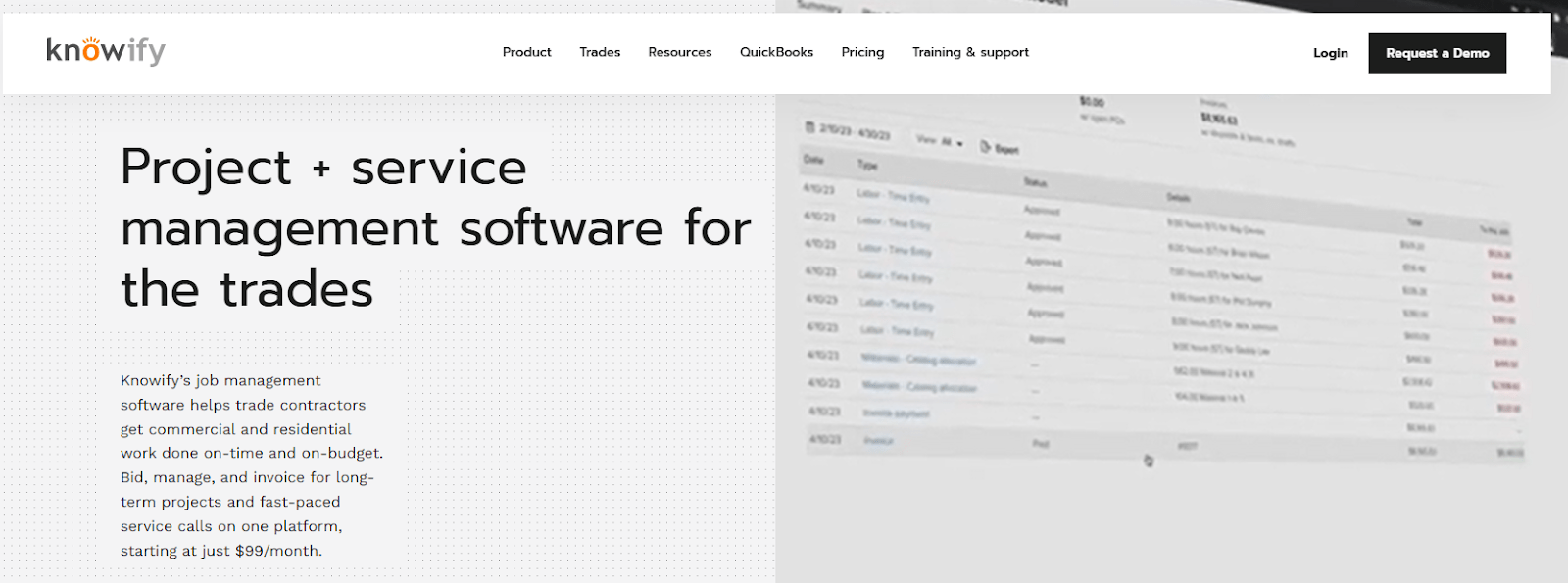Click the Login link

coord(1330,53)
